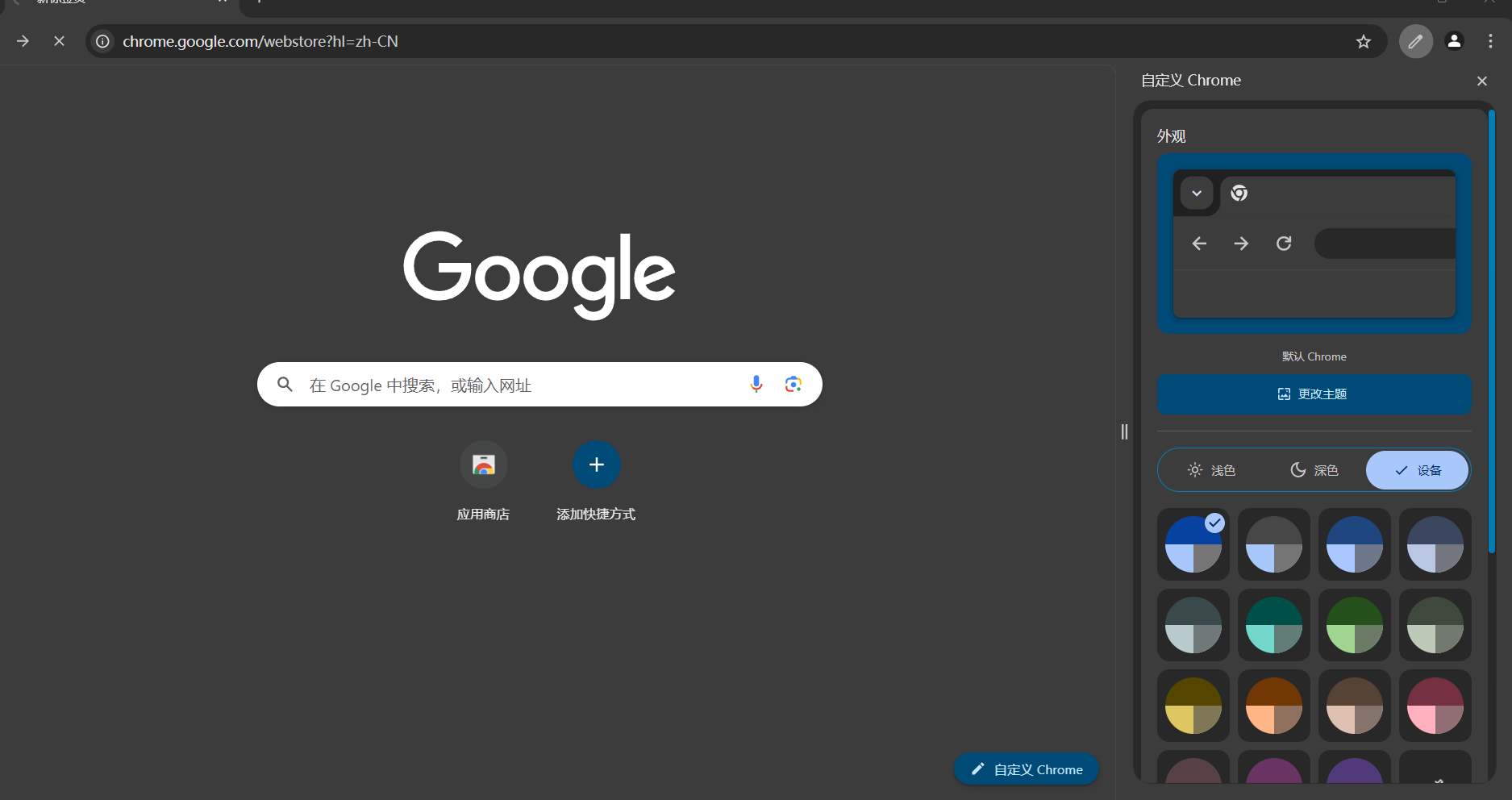The image size is (1512, 800).
Task: Switch to 深色 dark mode
Action: 1314,470
